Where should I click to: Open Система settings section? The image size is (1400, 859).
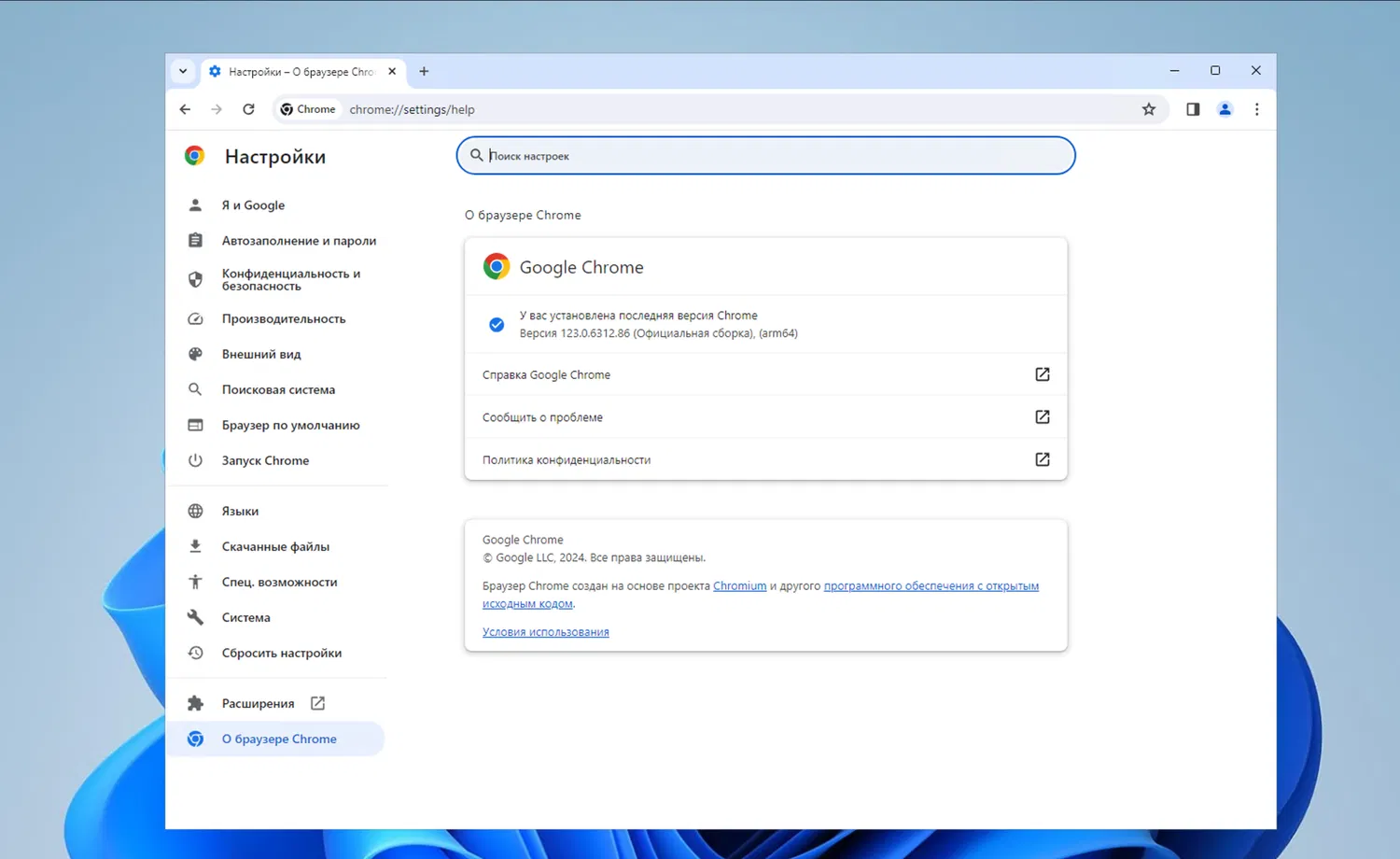245,617
